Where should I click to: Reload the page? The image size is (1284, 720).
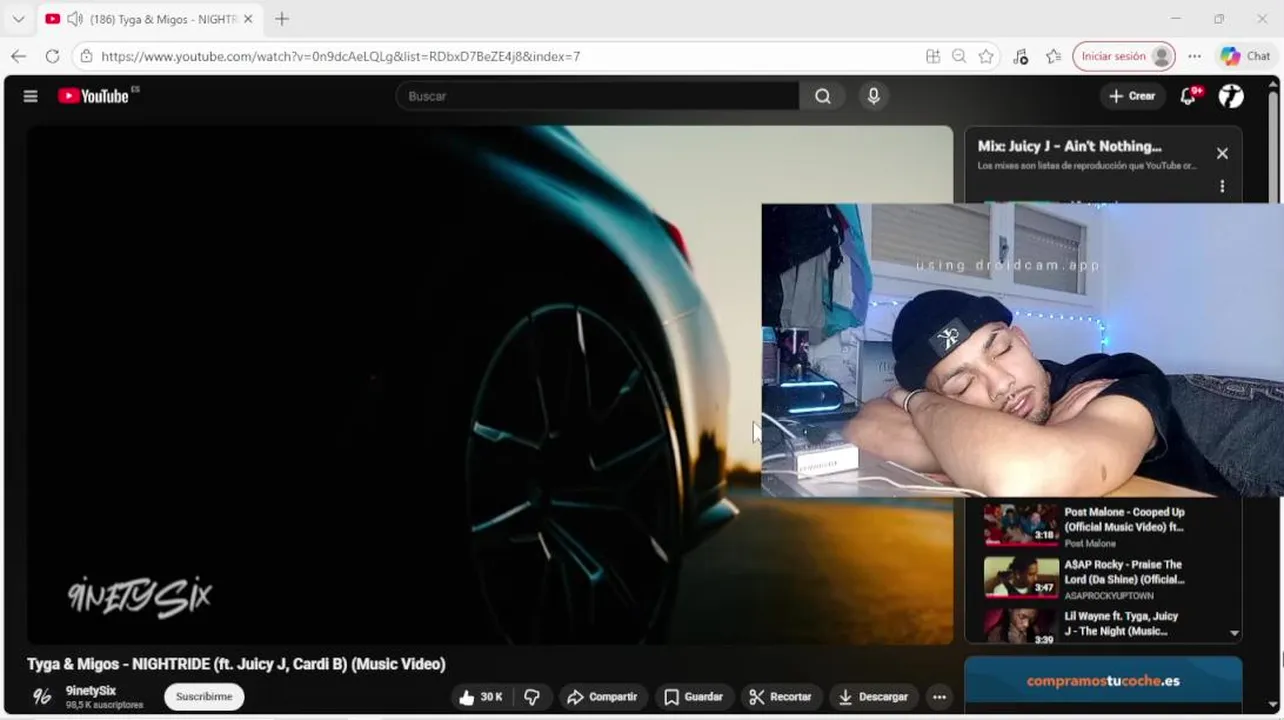pos(52,56)
